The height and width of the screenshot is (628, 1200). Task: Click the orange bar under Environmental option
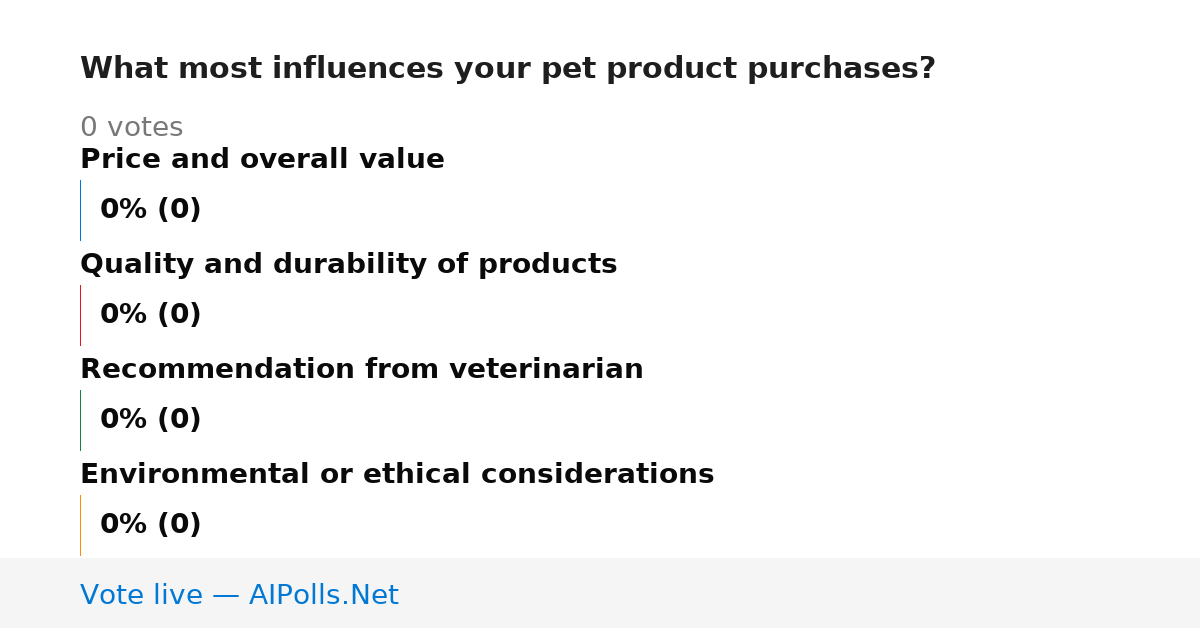[x=80, y=525]
